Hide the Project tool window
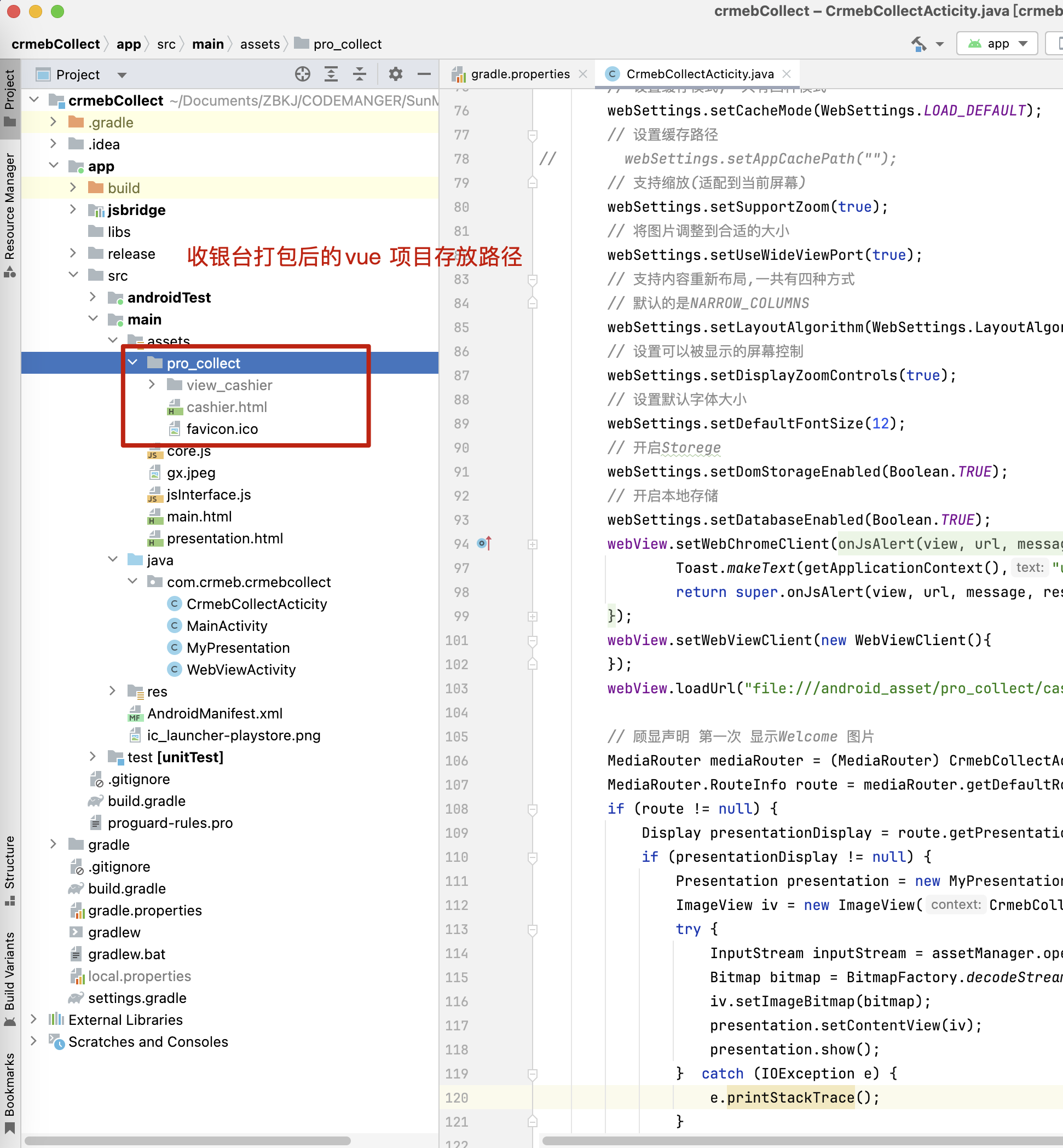 pyautogui.click(x=424, y=74)
